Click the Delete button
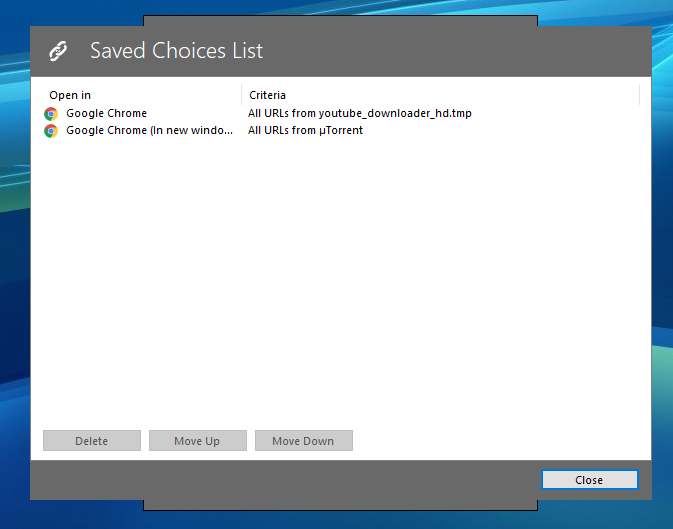 92,441
